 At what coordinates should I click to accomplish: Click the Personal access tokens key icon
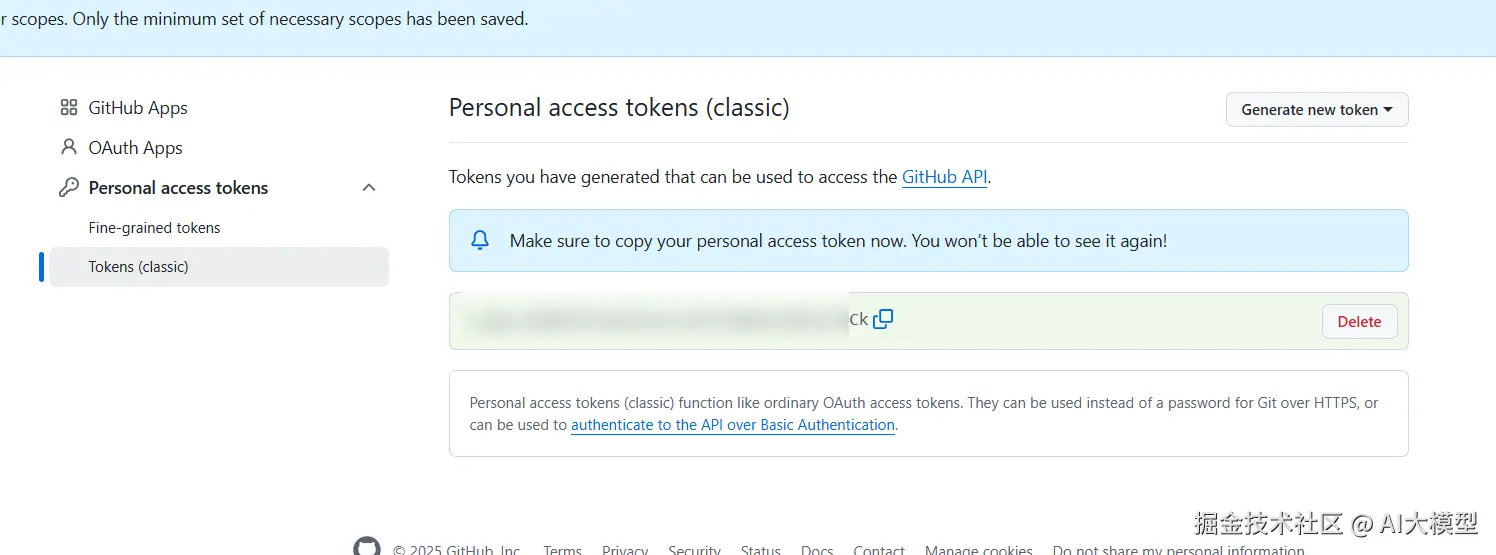coord(69,188)
